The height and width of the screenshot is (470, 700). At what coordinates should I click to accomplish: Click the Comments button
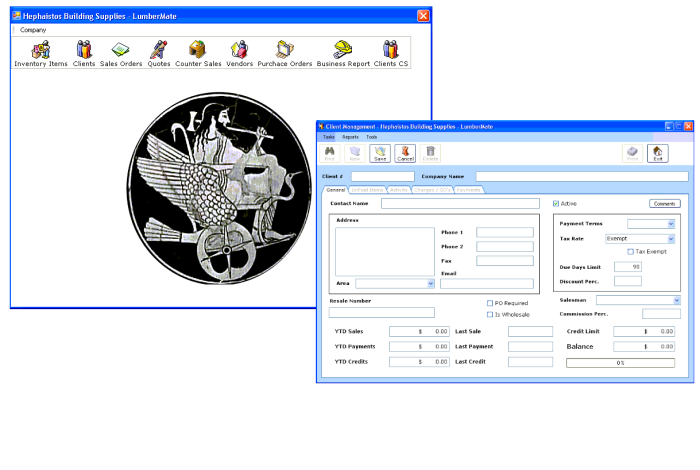[665, 204]
